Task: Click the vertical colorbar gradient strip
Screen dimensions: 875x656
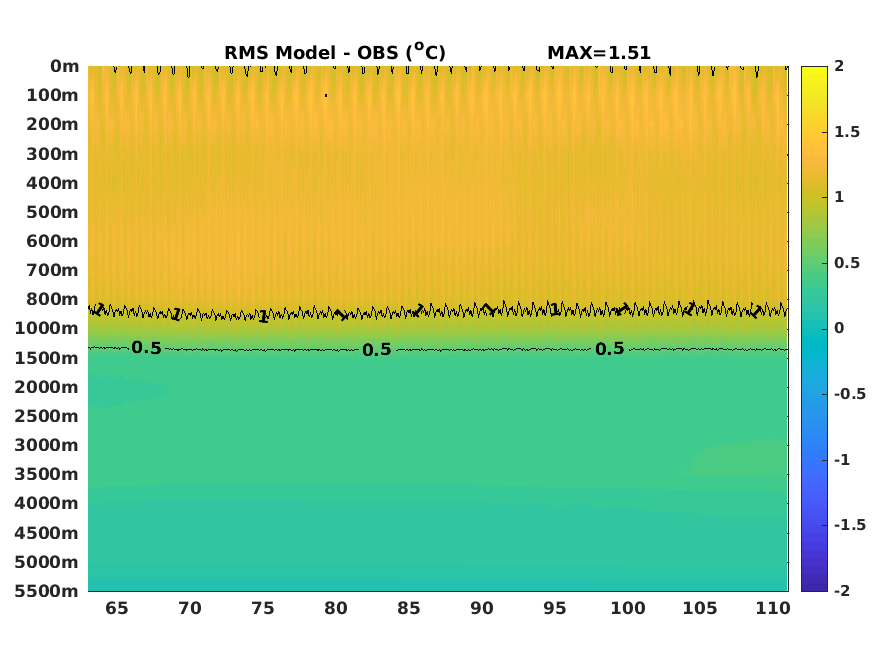Action: click(x=814, y=329)
